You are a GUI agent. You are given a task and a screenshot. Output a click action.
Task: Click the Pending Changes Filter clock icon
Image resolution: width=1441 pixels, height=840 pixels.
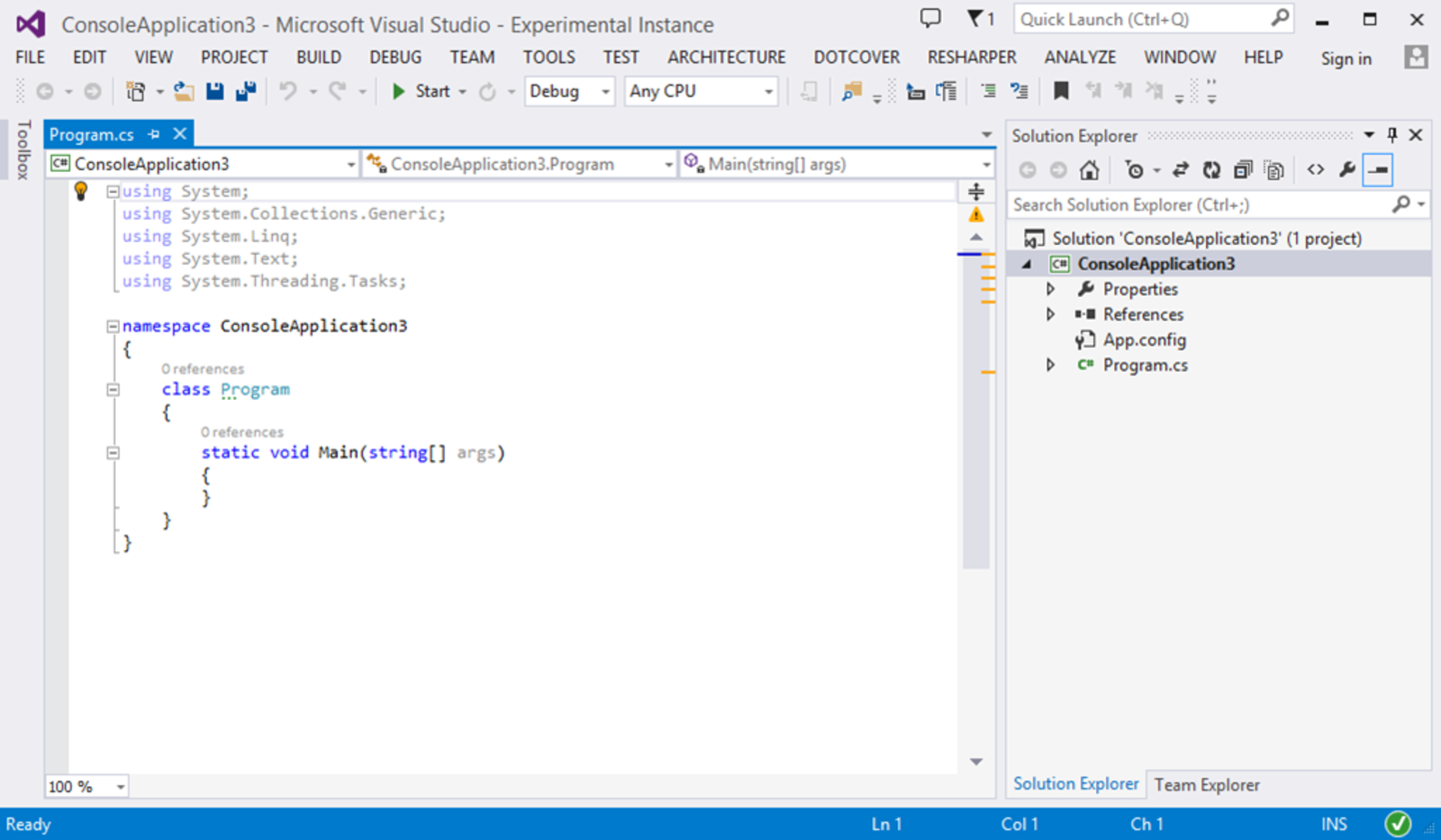click(1134, 169)
